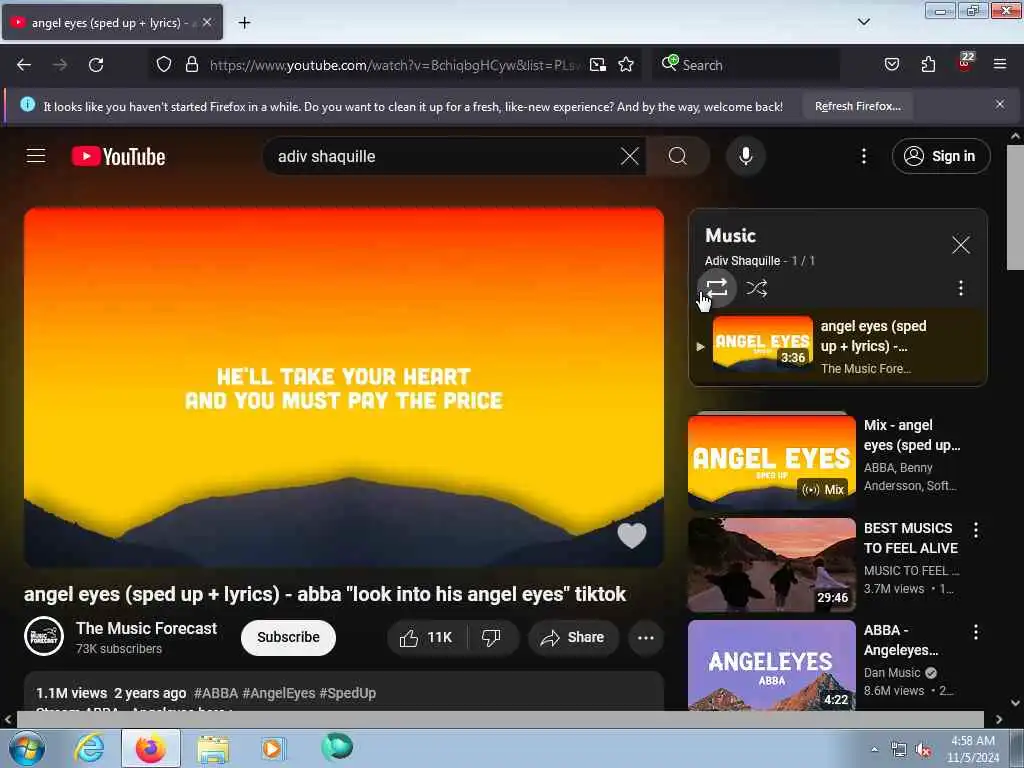Viewport: 1024px width, 768px height.
Task: Close the angel eyes tab
Action: coord(207,22)
